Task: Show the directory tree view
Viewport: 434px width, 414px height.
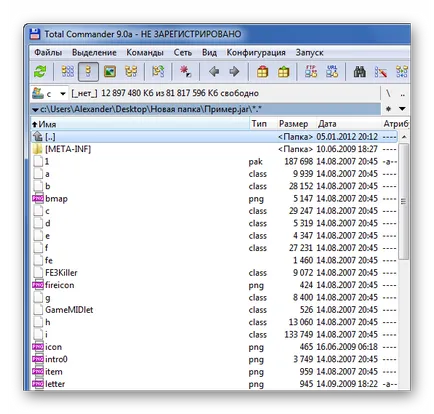Action: coord(131,72)
